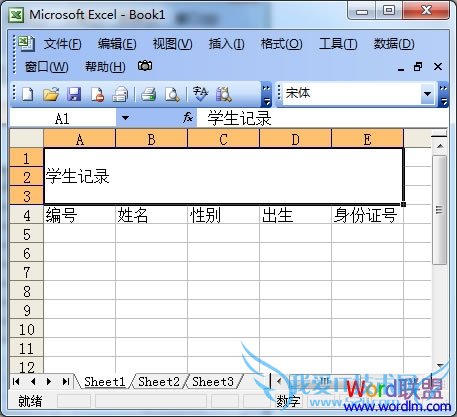The width and height of the screenshot is (457, 417).
Task: Click 就绪 status bar text
Action: click(x=30, y=401)
